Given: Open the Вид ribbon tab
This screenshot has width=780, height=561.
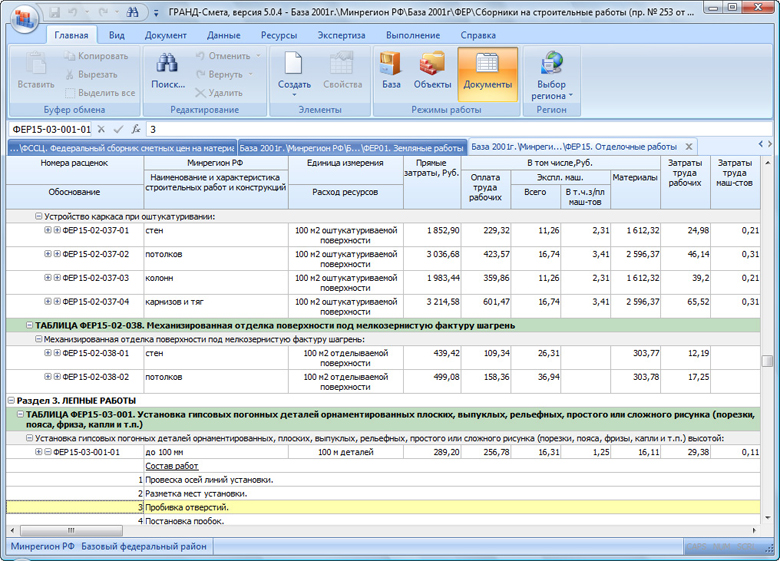Looking at the screenshot, I should click(116, 35).
